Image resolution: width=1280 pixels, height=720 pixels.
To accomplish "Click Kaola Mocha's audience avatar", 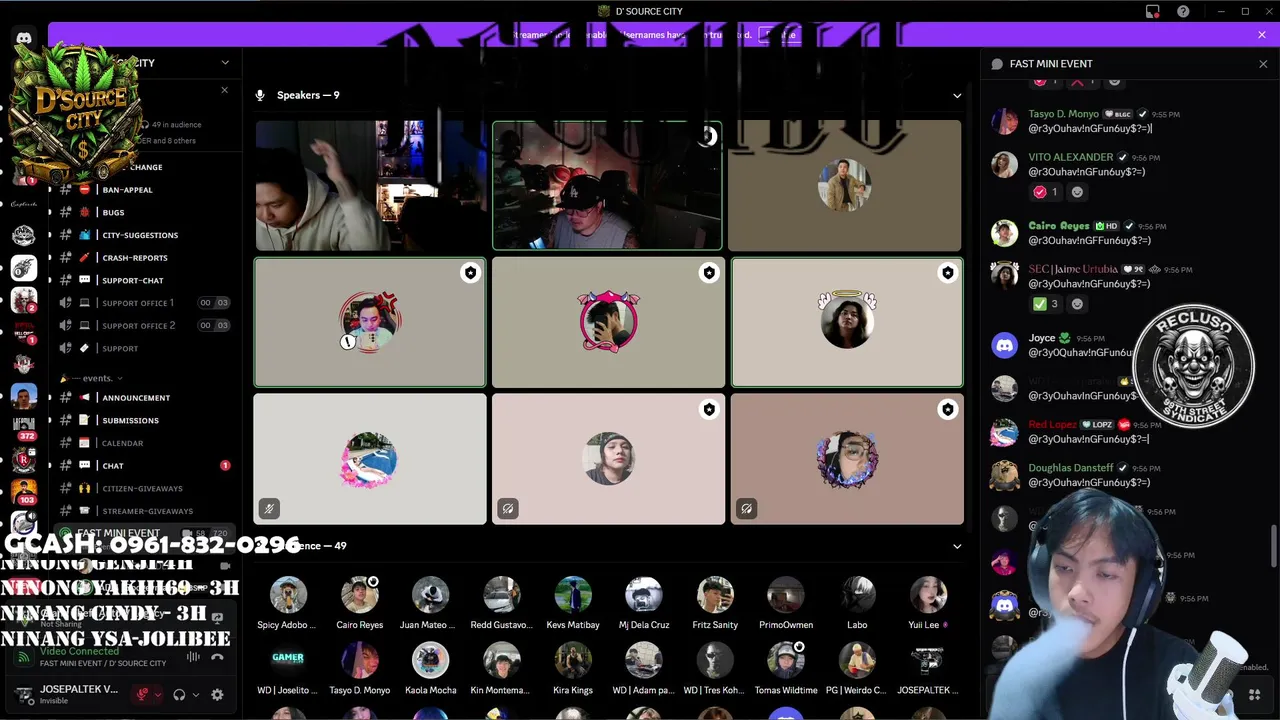I will point(430,660).
